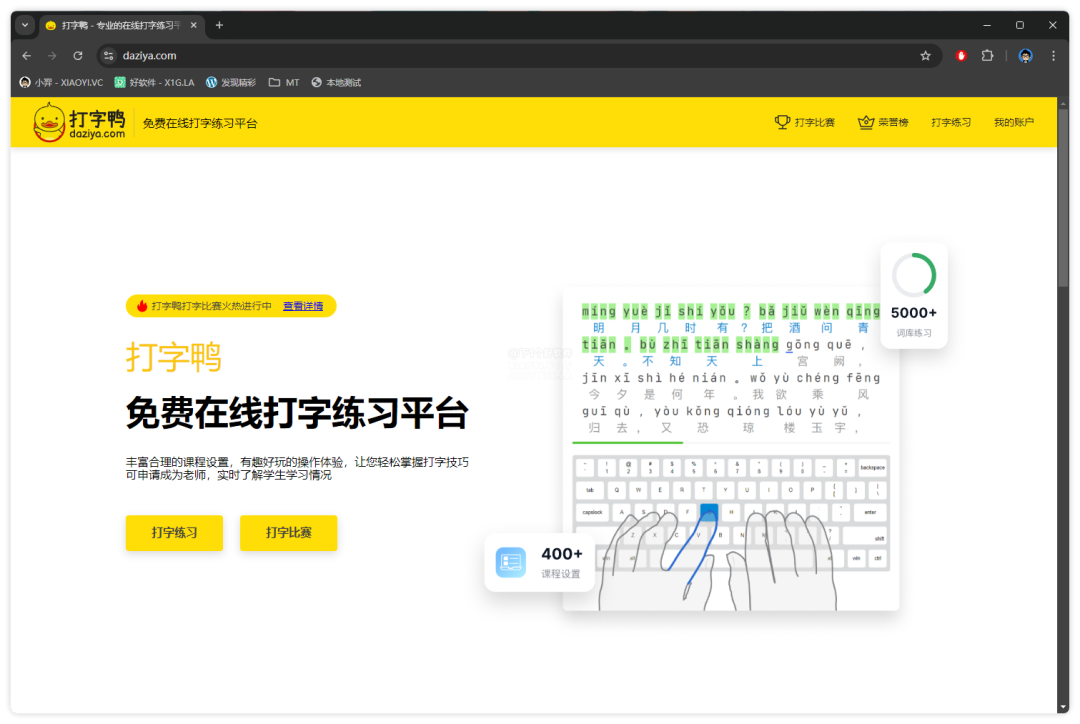Reload the page with refresh icon
The height and width of the screenshot is (724, 1080).
pyautogui.click(x=78, y=56)
